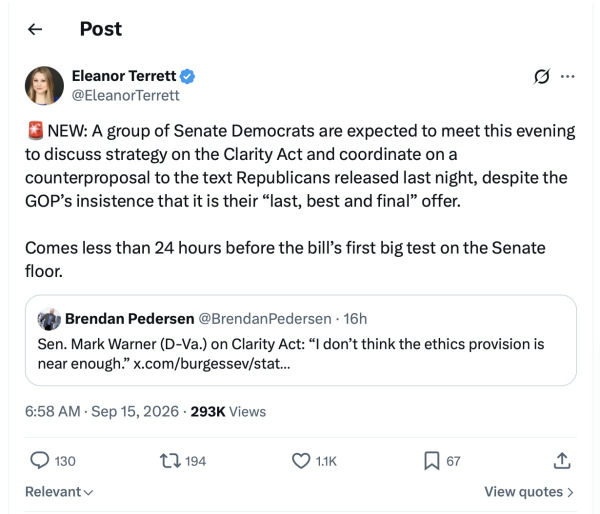The height and width of the screenshot is (514, 600).
Task: Click the 6:58 AM Sep 15 timestamp
Action: [x=102, y=412]
